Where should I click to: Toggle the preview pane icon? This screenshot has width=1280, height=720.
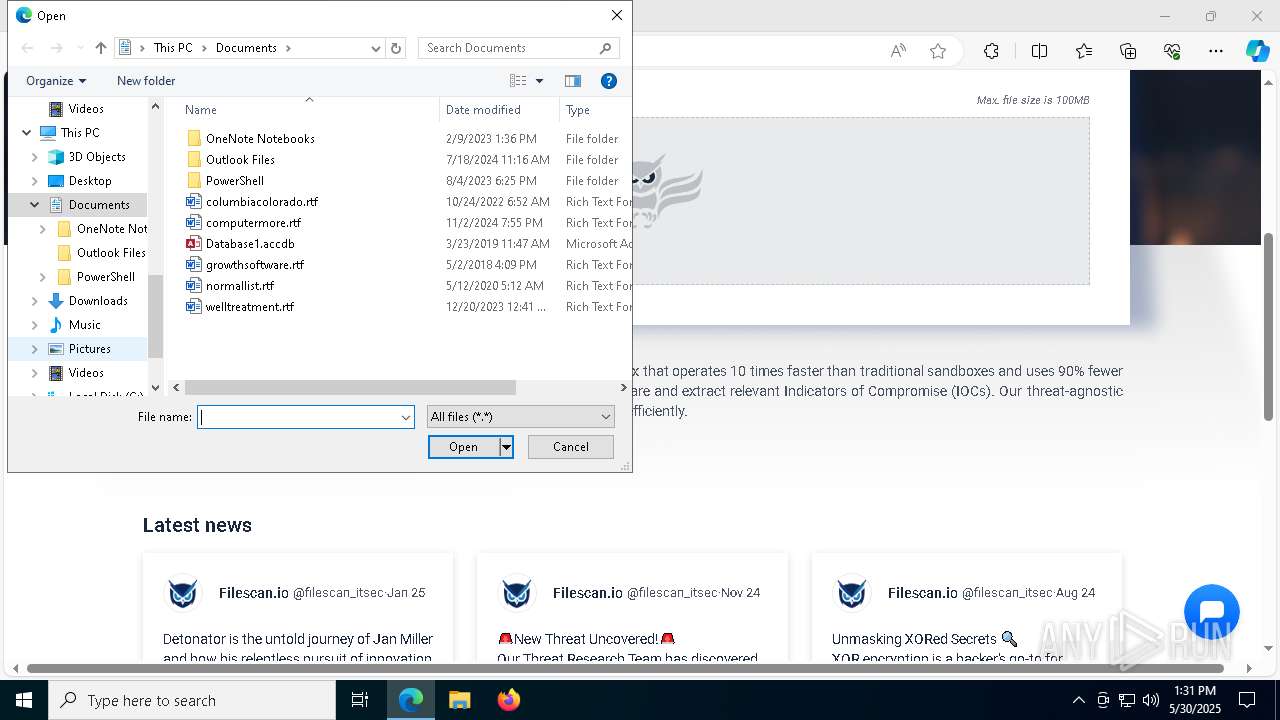pos(573,81)
